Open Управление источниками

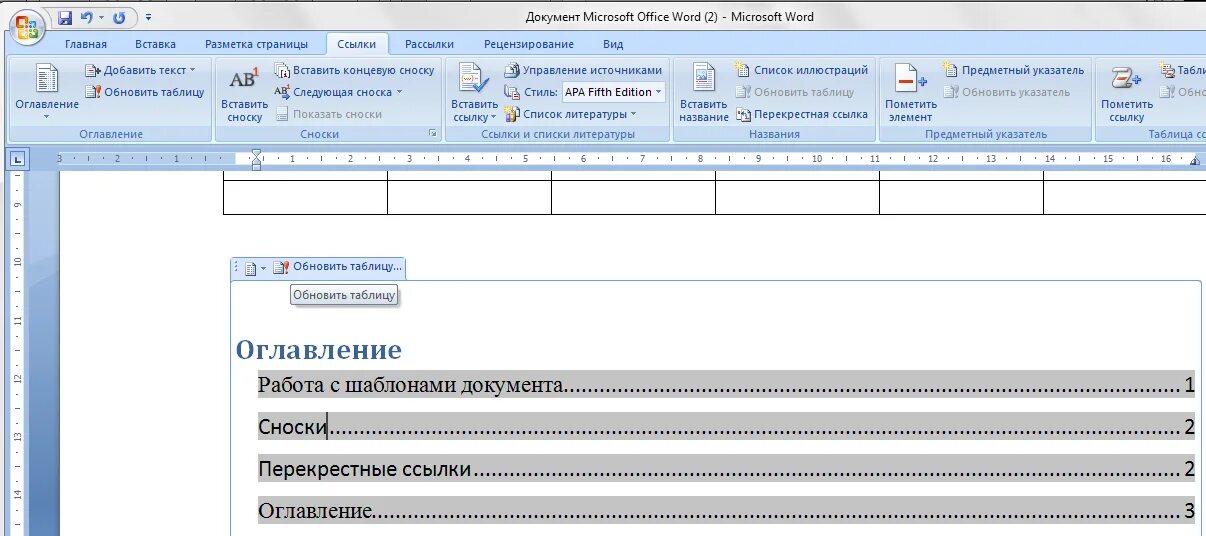(583, 70)
